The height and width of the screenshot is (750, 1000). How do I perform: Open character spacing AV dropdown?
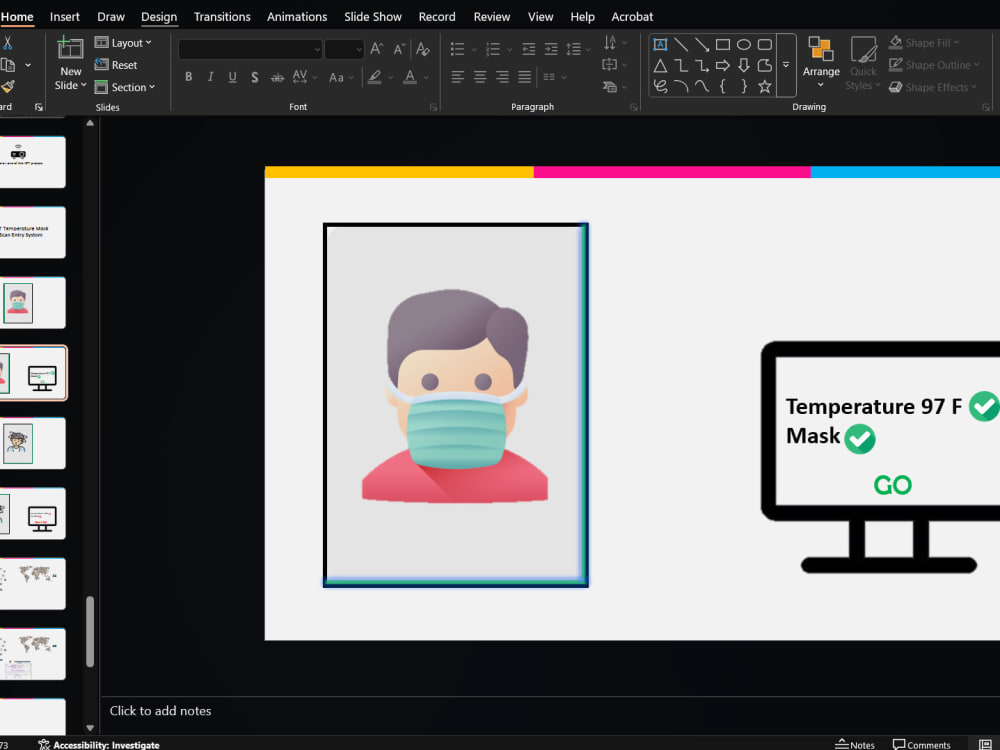(304, 77)
